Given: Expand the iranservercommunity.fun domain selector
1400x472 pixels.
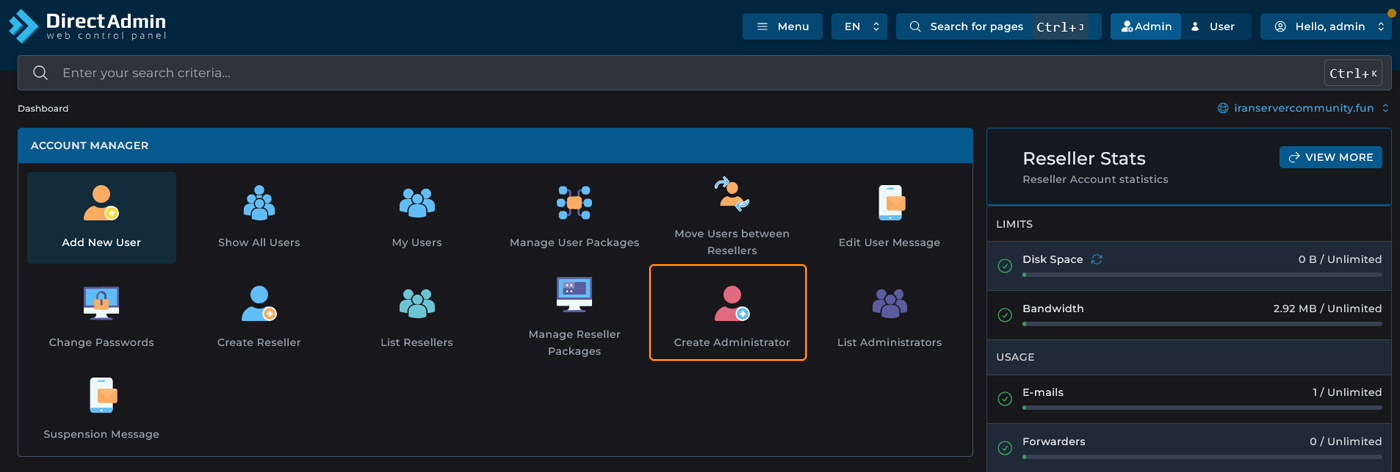Looking at the screenshot, I should click(x=1303, y=108).
